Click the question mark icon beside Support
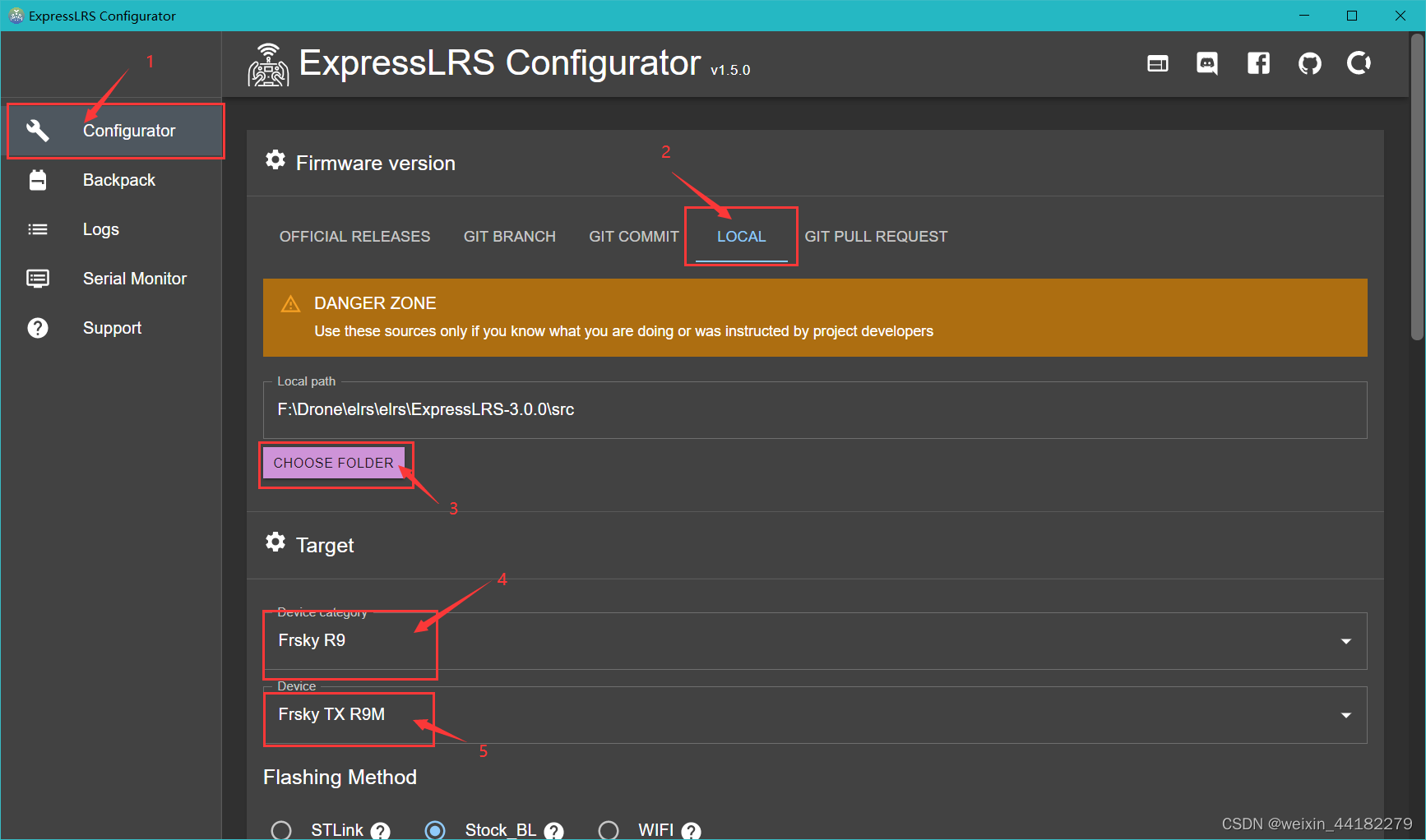This screenshot has width=1426, height=840. (38, 328)
